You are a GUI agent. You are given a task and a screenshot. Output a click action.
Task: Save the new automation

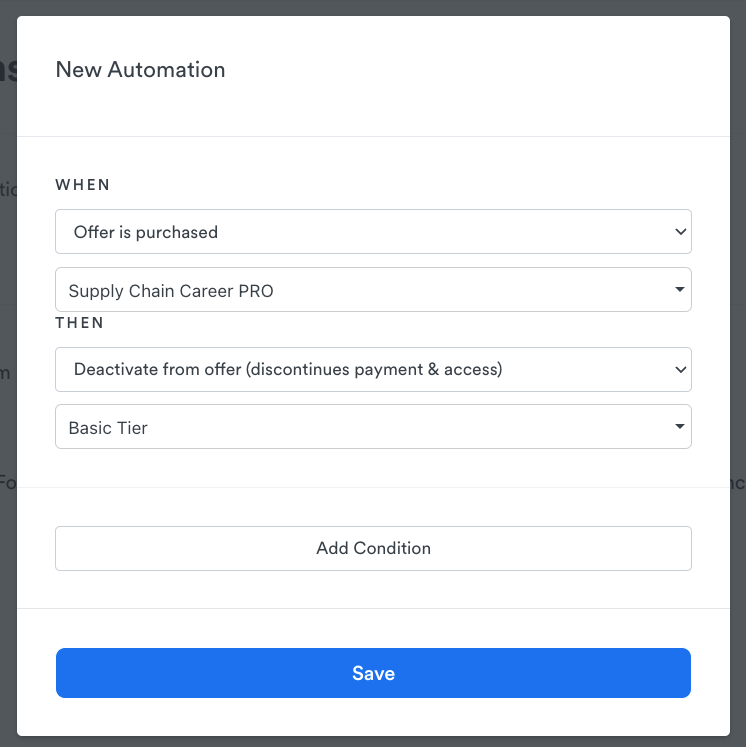tap(372, 673)
